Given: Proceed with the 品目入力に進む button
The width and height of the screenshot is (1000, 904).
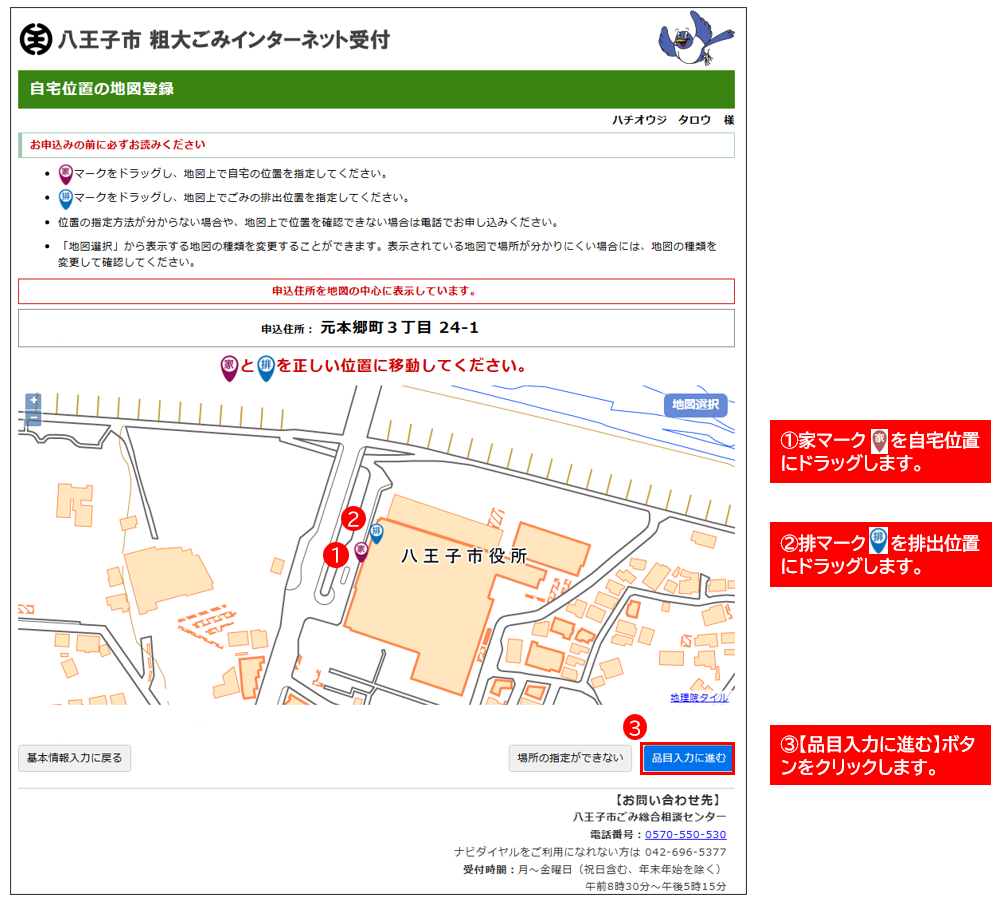Looking at the screenshot, I should click(688, 758).
